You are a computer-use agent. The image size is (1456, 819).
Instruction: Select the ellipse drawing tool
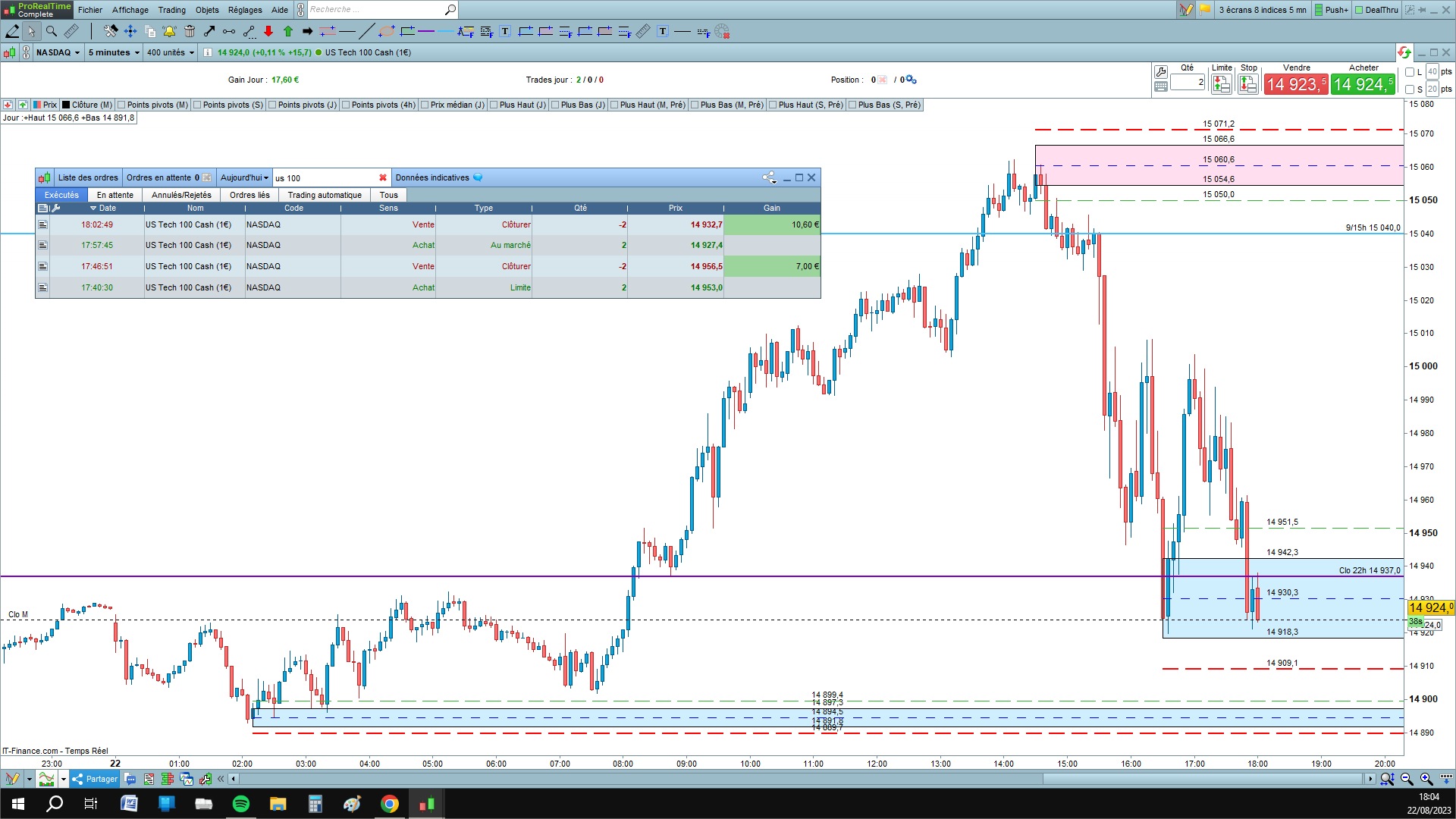(387, 31)
